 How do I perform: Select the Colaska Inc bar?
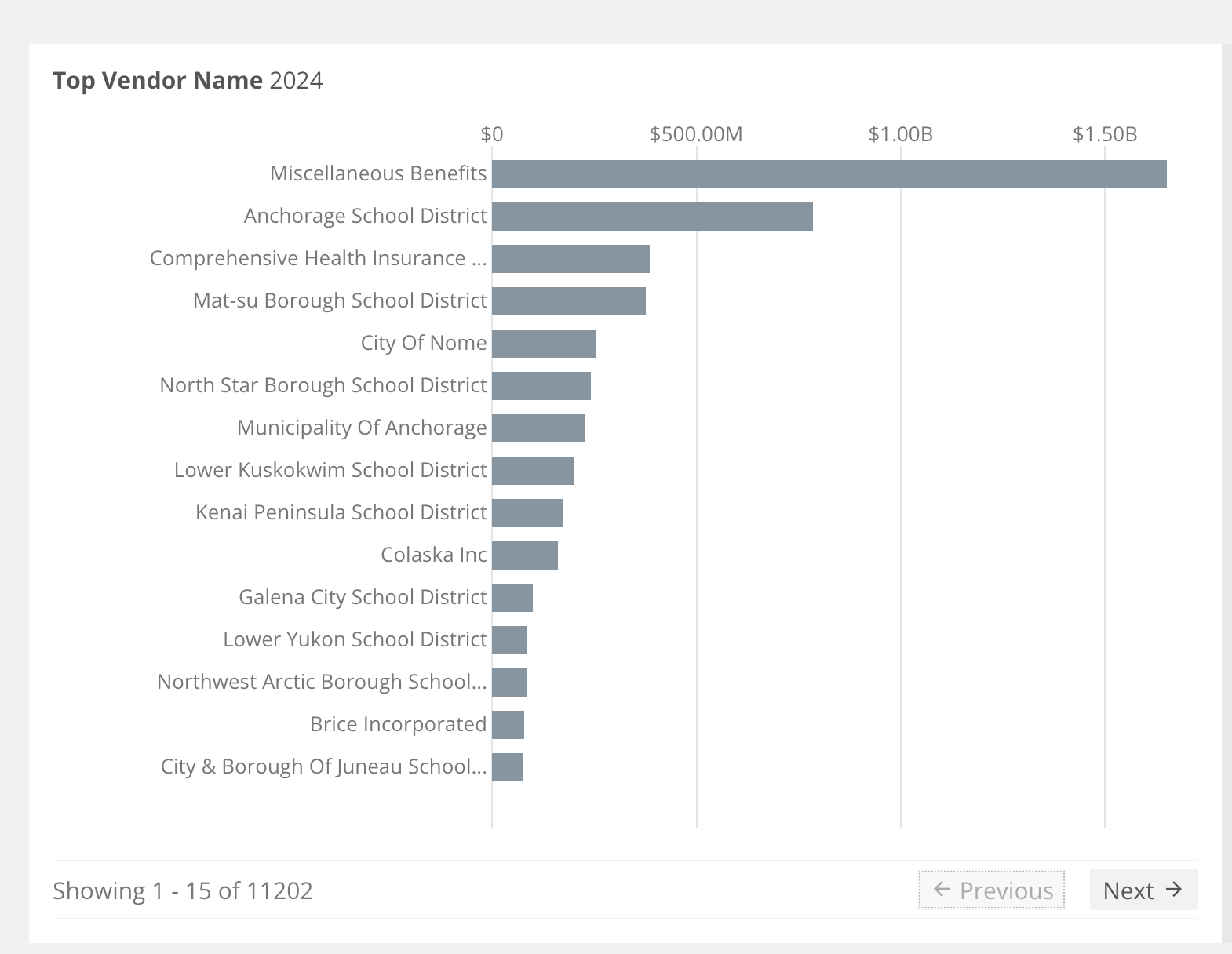click(x=525, y=555)
